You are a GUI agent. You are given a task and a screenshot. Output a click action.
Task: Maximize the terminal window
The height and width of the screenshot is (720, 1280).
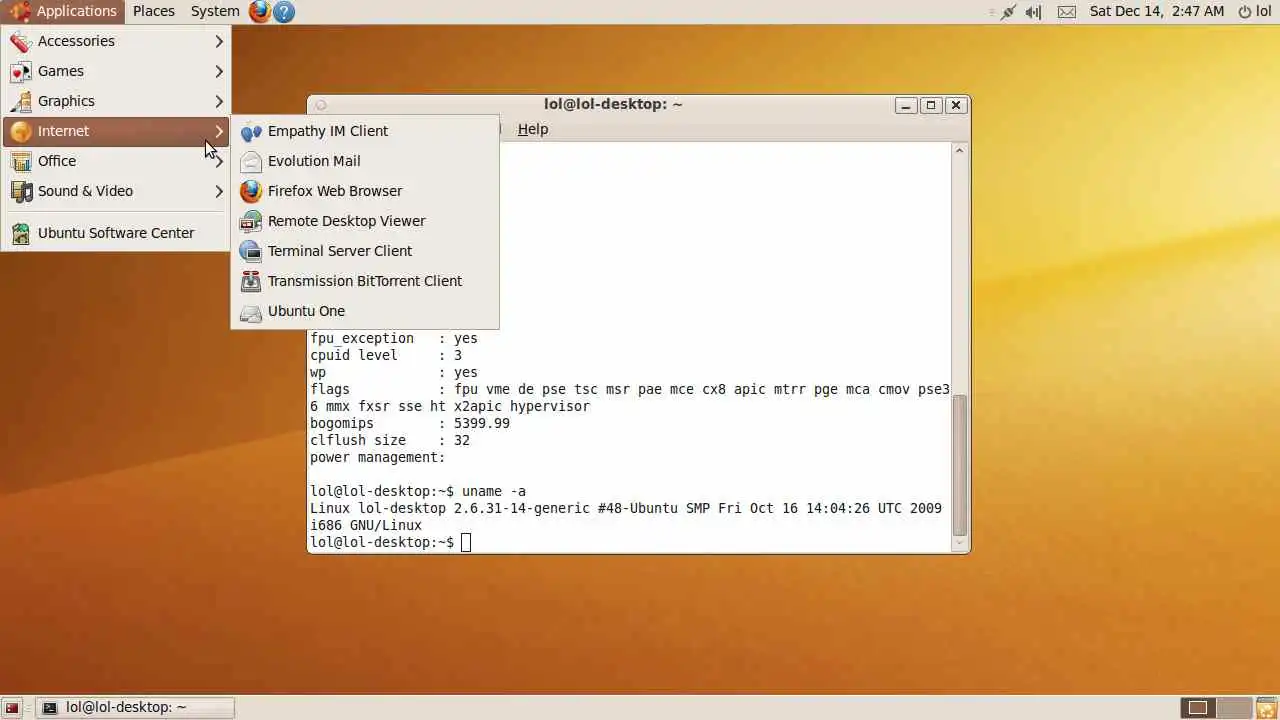click(x=931, y=105)
